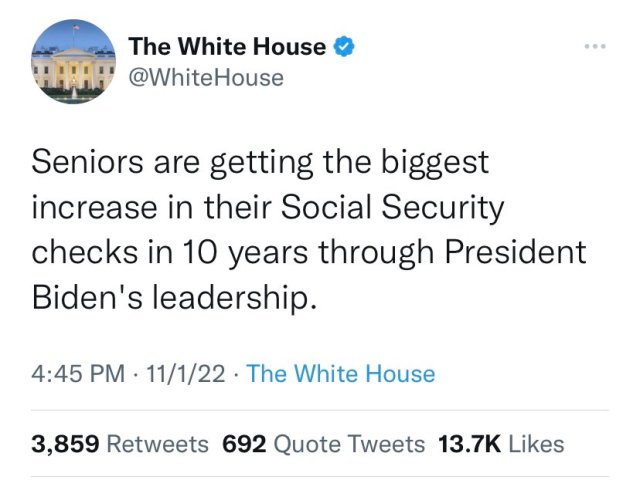Image resolution: width=640 pixels, height=480 pixels.
Task: Open the three-dot more options menu
Action: coord(598,46)
